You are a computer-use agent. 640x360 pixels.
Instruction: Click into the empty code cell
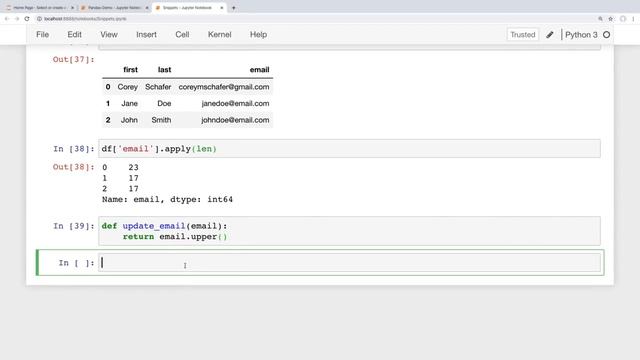(349, 262)
